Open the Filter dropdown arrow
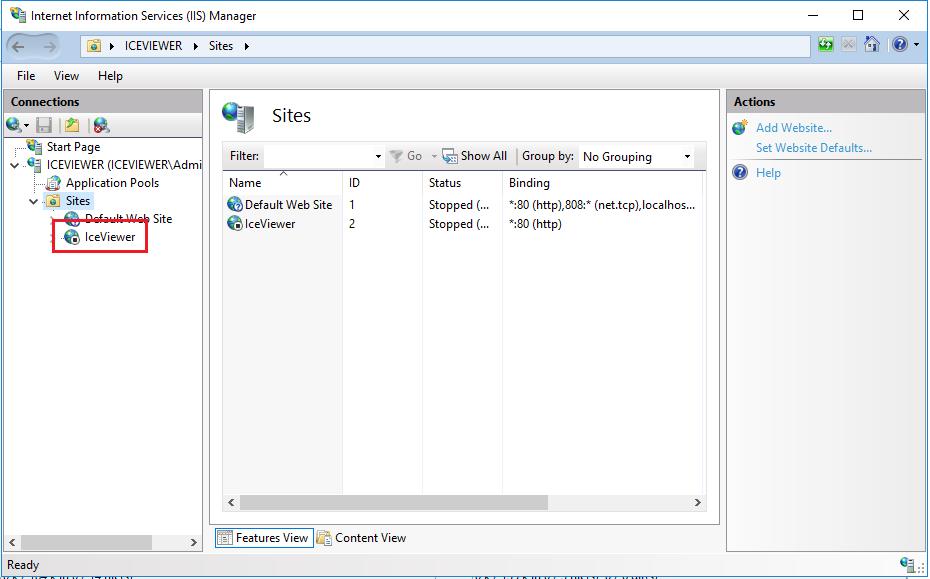 378,157
